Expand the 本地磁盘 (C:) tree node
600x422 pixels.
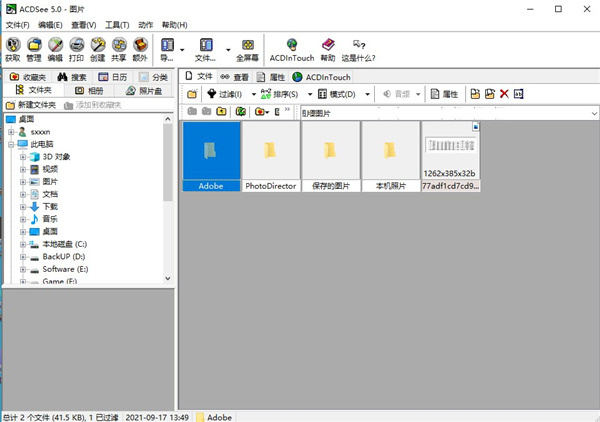tap(23, 244)
